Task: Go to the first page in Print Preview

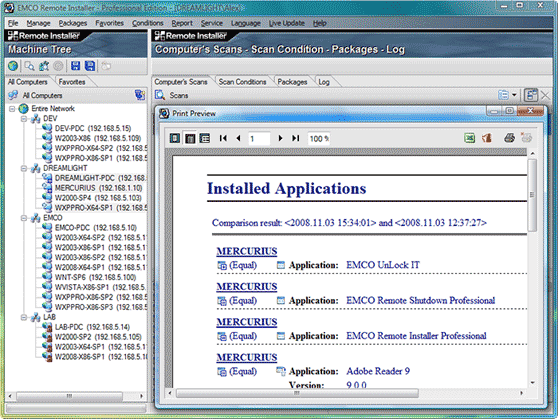Action: (x=223, y=138)
